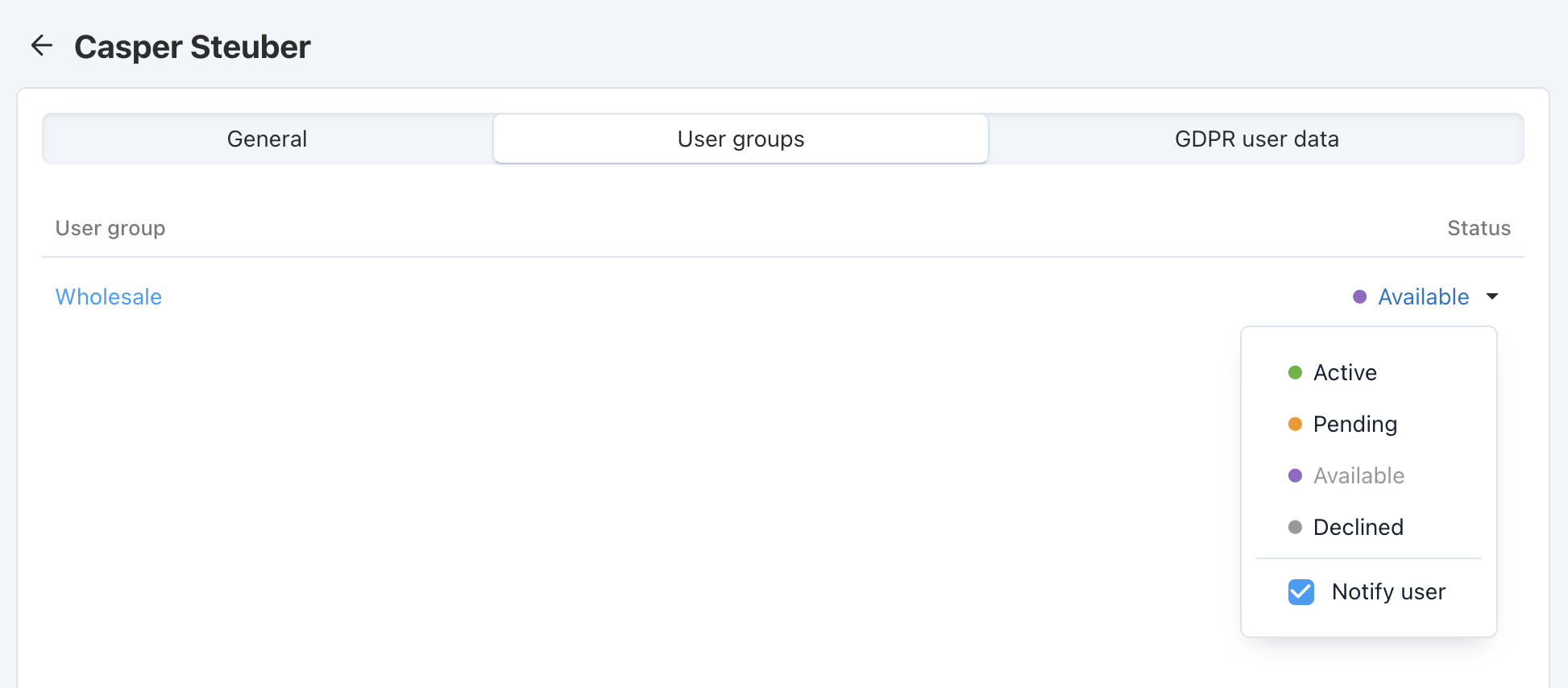This screenshot has width=1568, height=688.
Task: Switch to the General tab
Action: [x=268, y=139]
